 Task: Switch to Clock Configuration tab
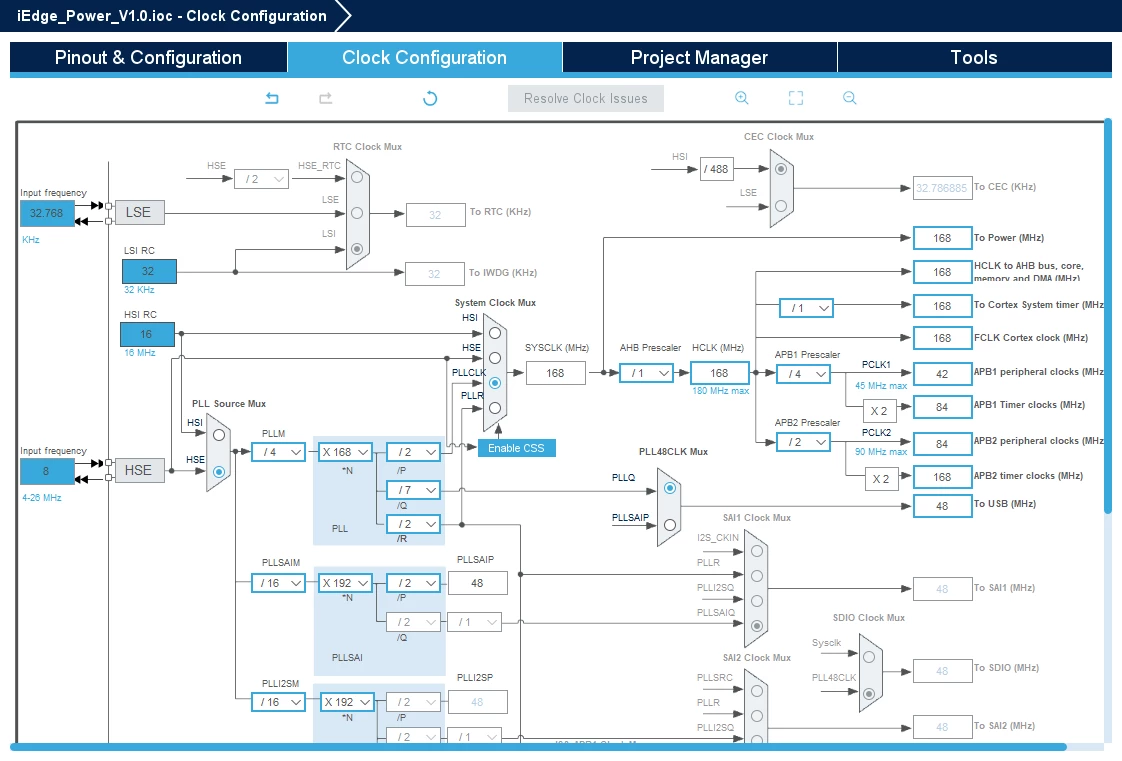tap(424, 57)
